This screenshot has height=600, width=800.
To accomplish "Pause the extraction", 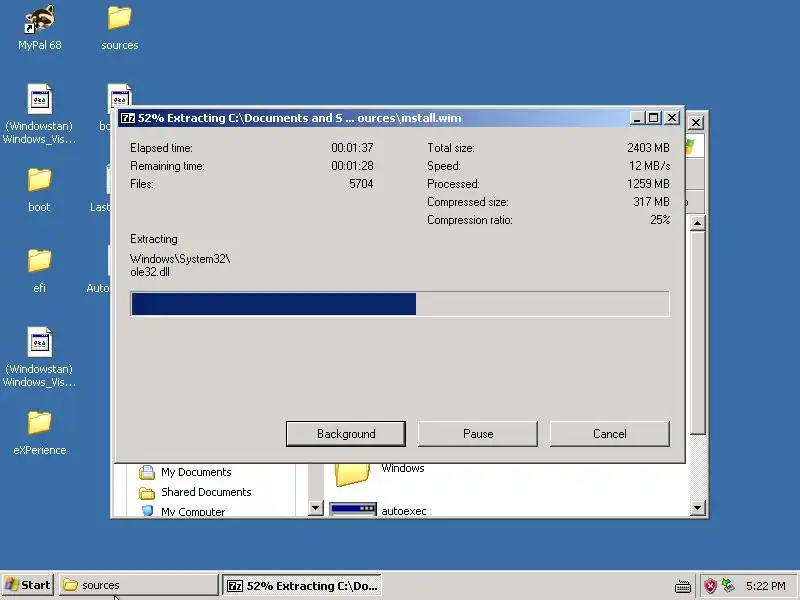I will tap(478, 434).
